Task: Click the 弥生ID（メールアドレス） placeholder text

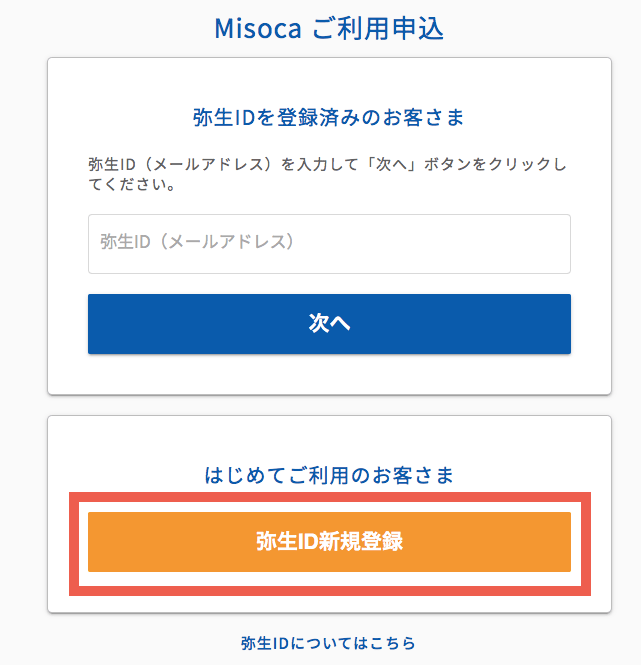Action: coord(196,243)
